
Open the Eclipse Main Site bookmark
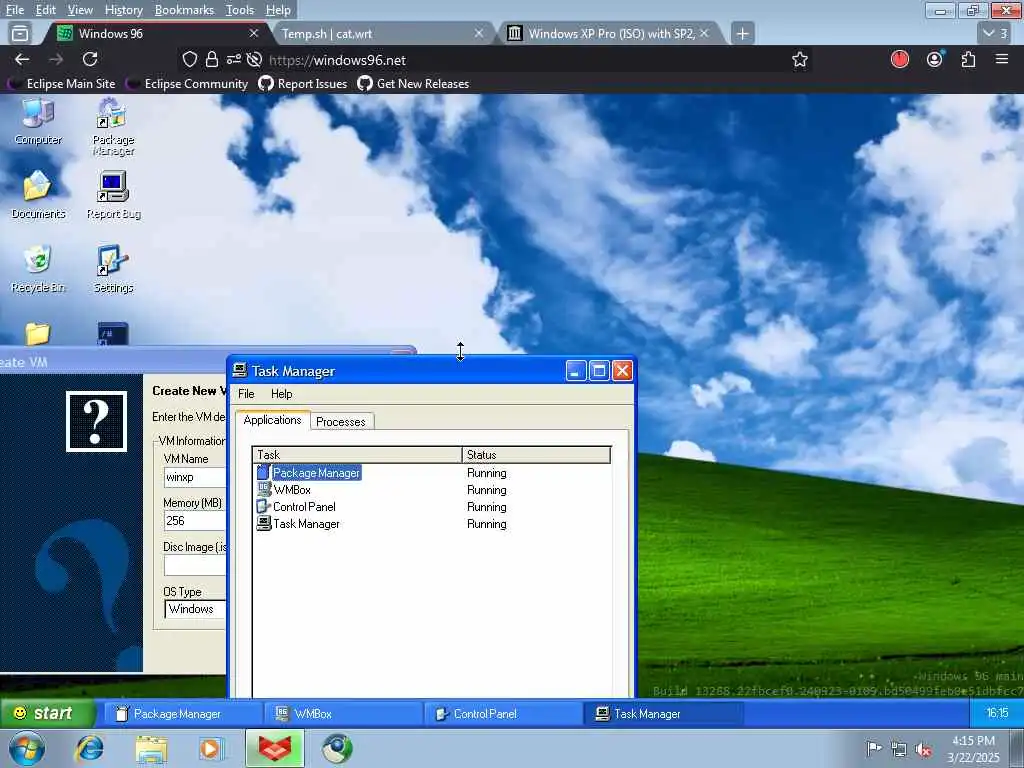[x=61, y=84]
